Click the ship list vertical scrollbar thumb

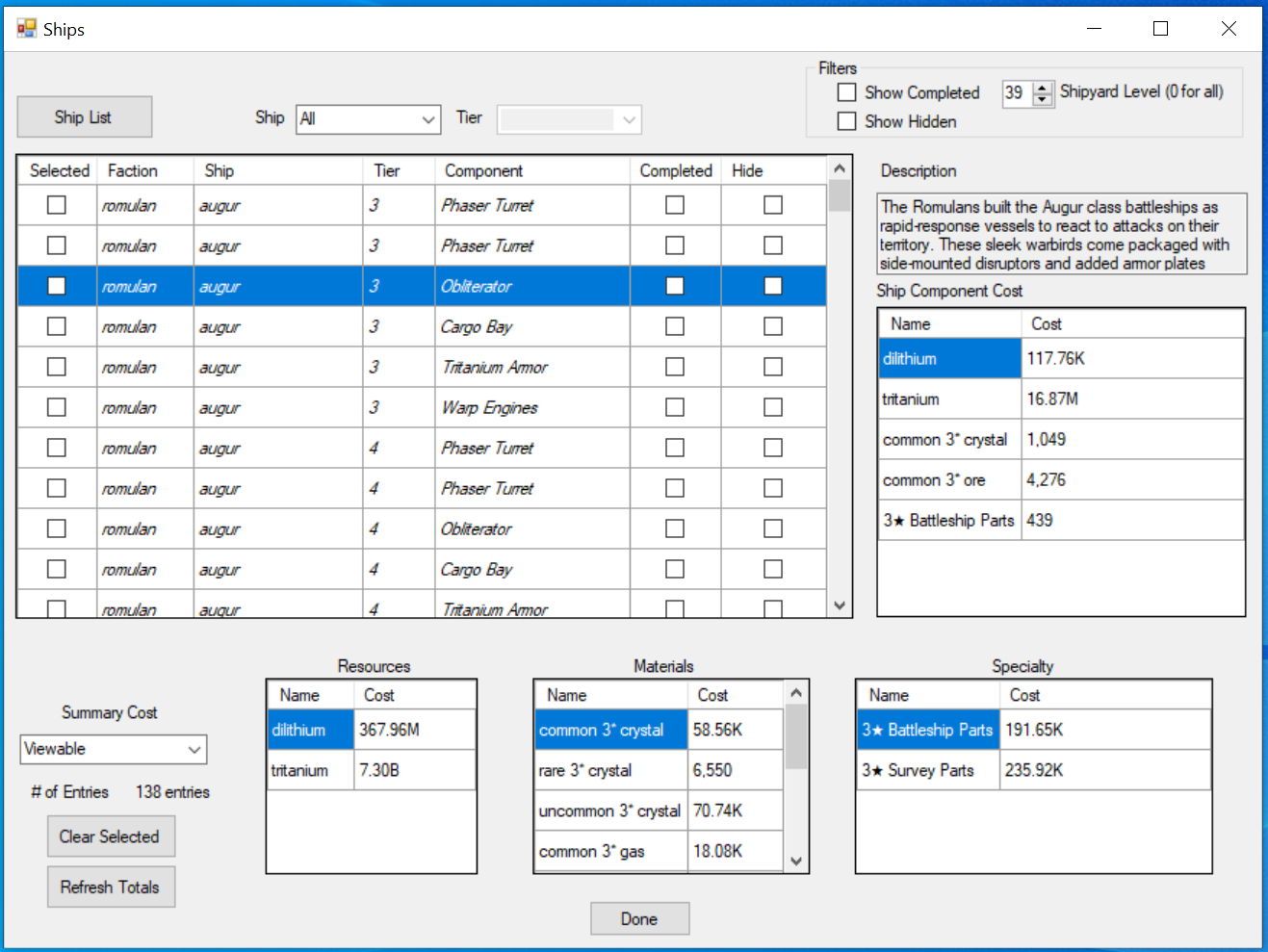coord(840,195)
